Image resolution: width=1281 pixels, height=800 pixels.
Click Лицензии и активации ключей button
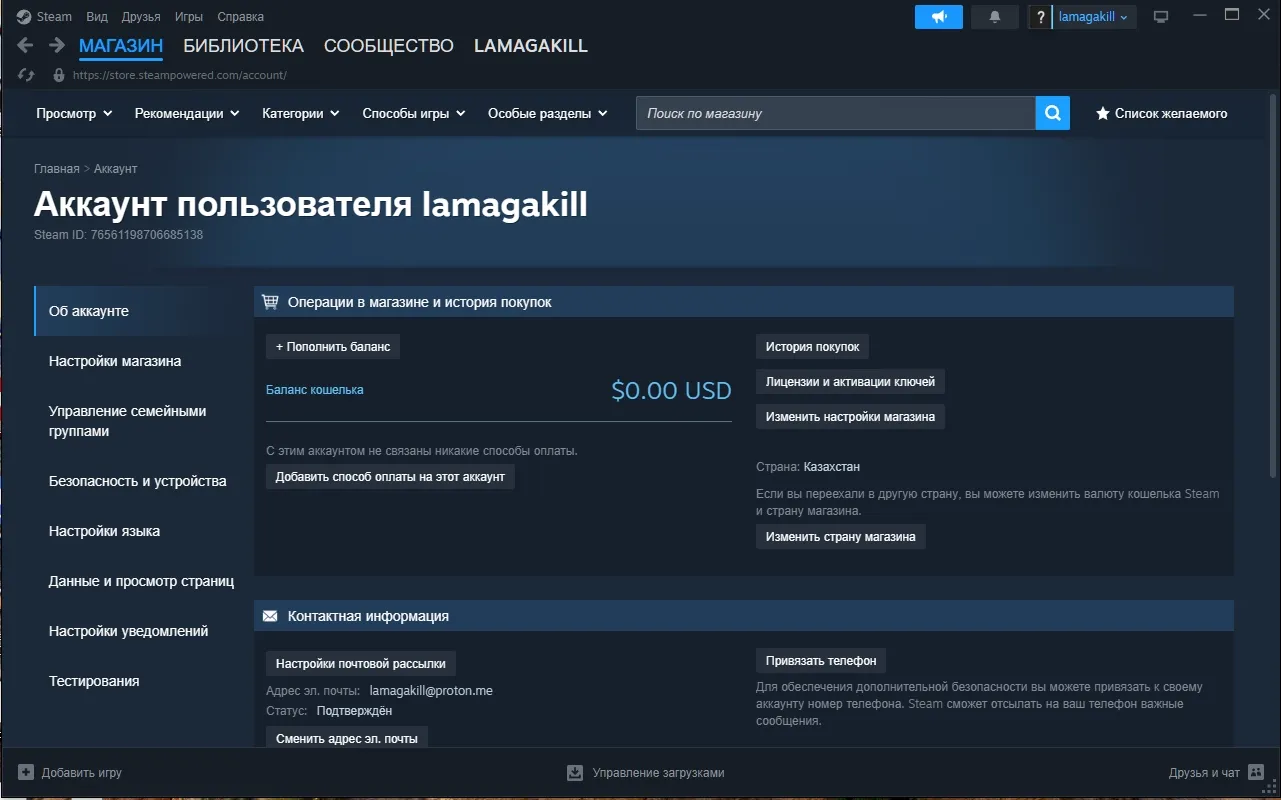pyautogui.click(x=850, y=382)
